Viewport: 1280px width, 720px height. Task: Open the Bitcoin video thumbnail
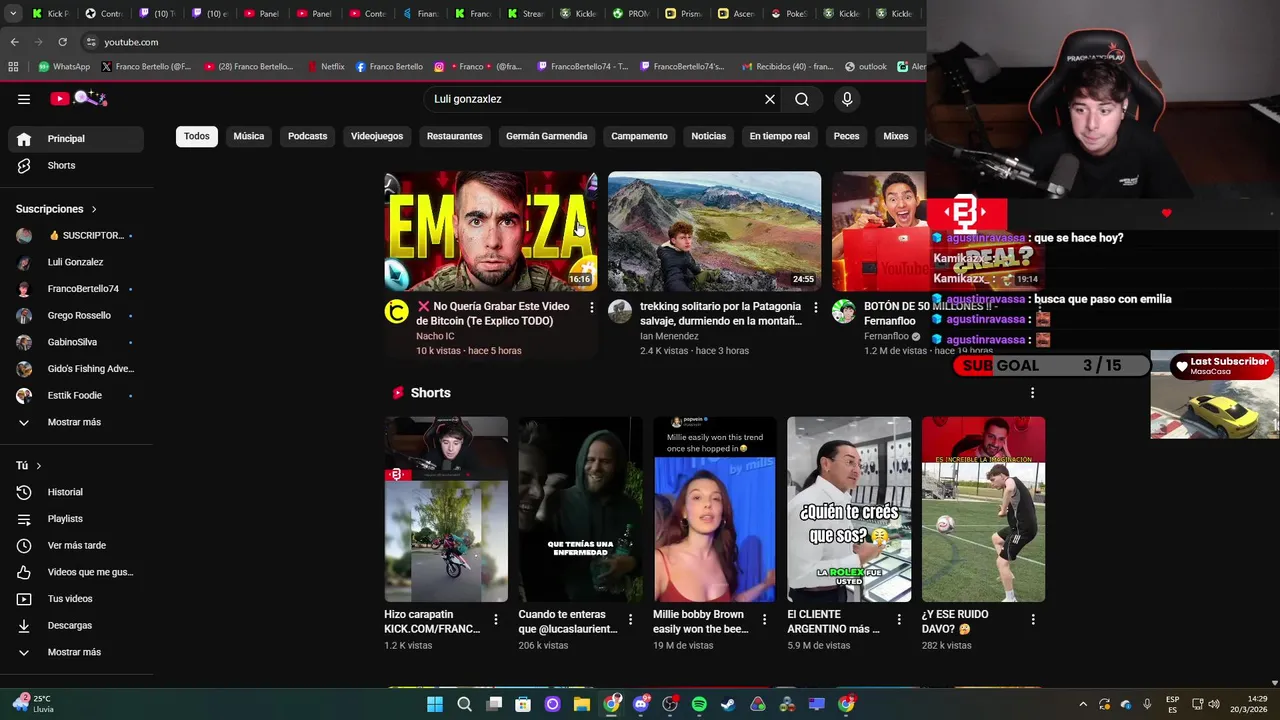click(491, 231)
